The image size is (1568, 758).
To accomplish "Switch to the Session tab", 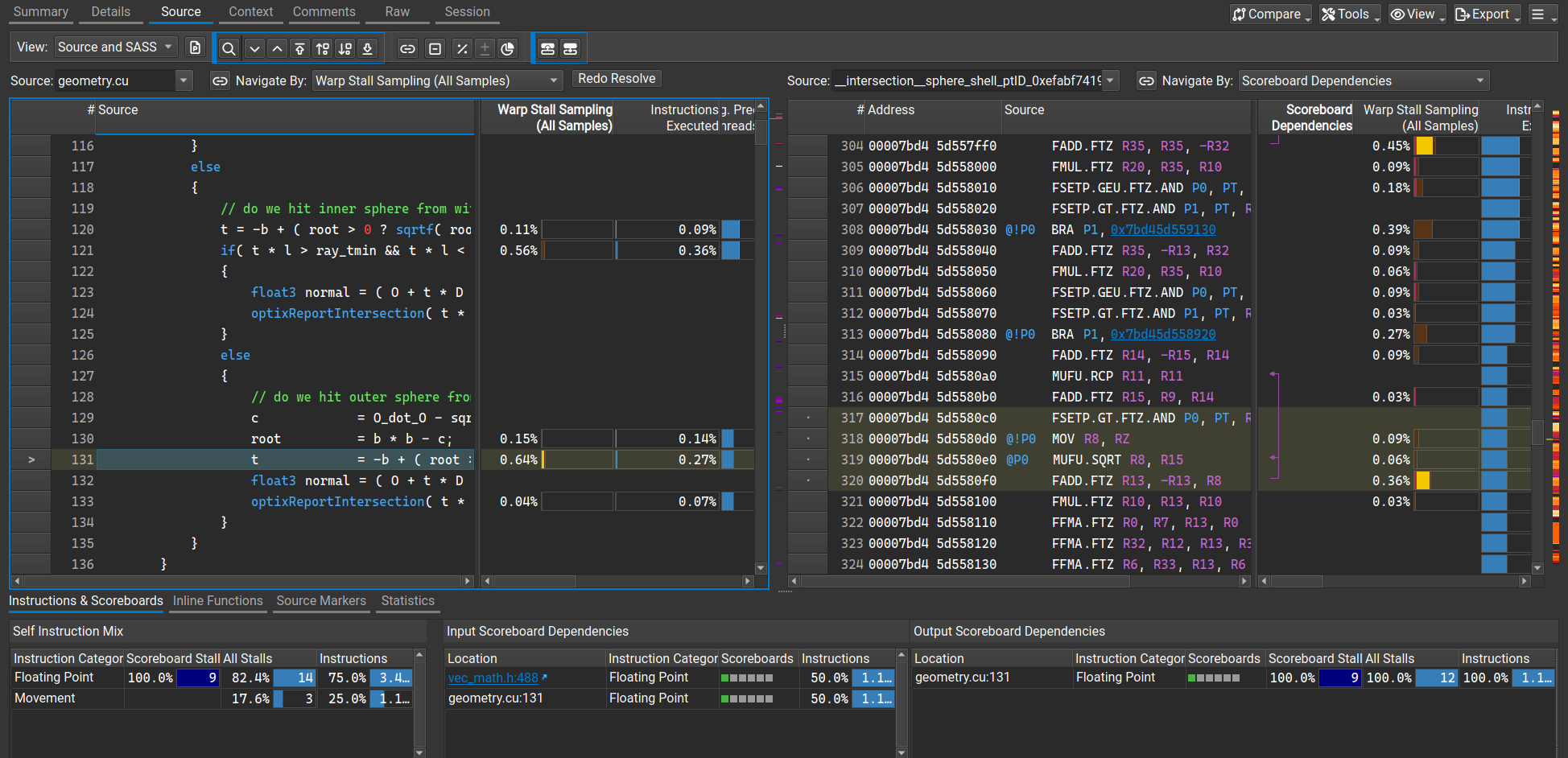I will 467,12.
